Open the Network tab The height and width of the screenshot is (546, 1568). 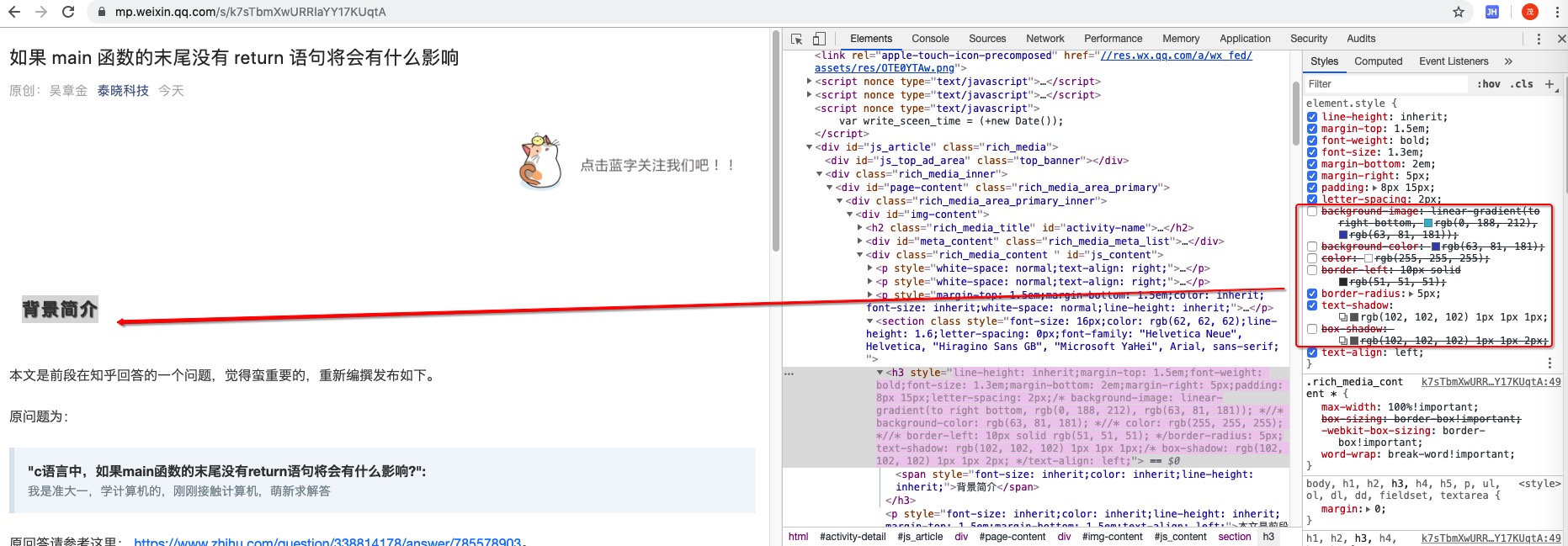coord(1045,39)
